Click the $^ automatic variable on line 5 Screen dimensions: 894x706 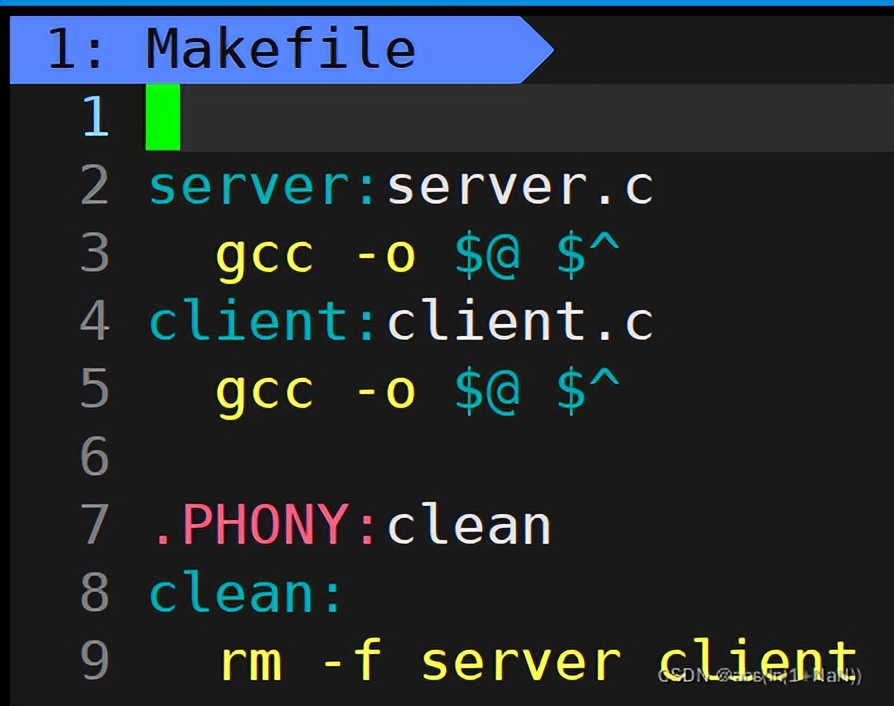click(590, 390)
